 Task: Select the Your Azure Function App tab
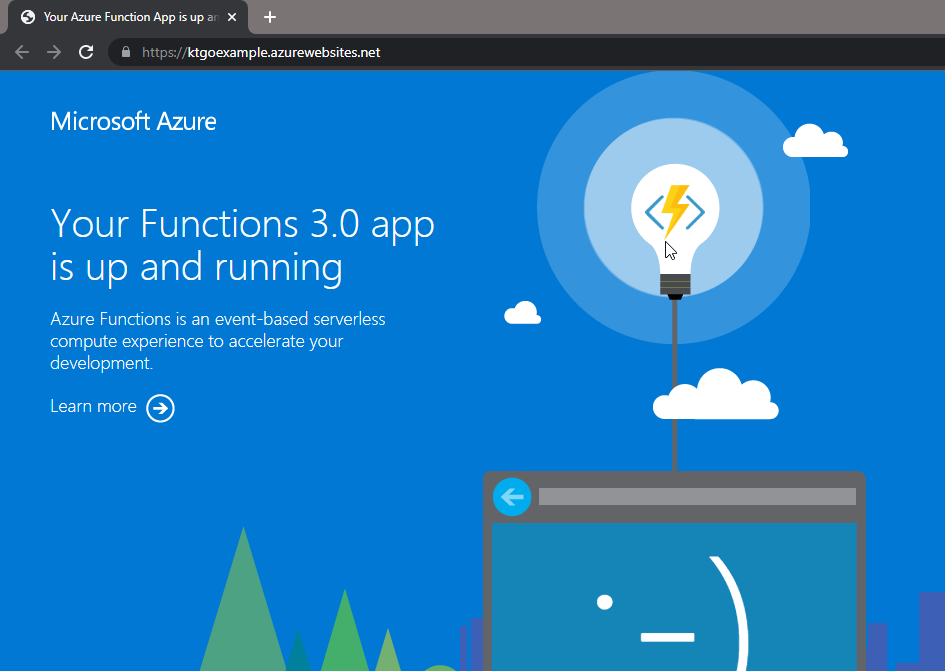[x=128, y=17]
